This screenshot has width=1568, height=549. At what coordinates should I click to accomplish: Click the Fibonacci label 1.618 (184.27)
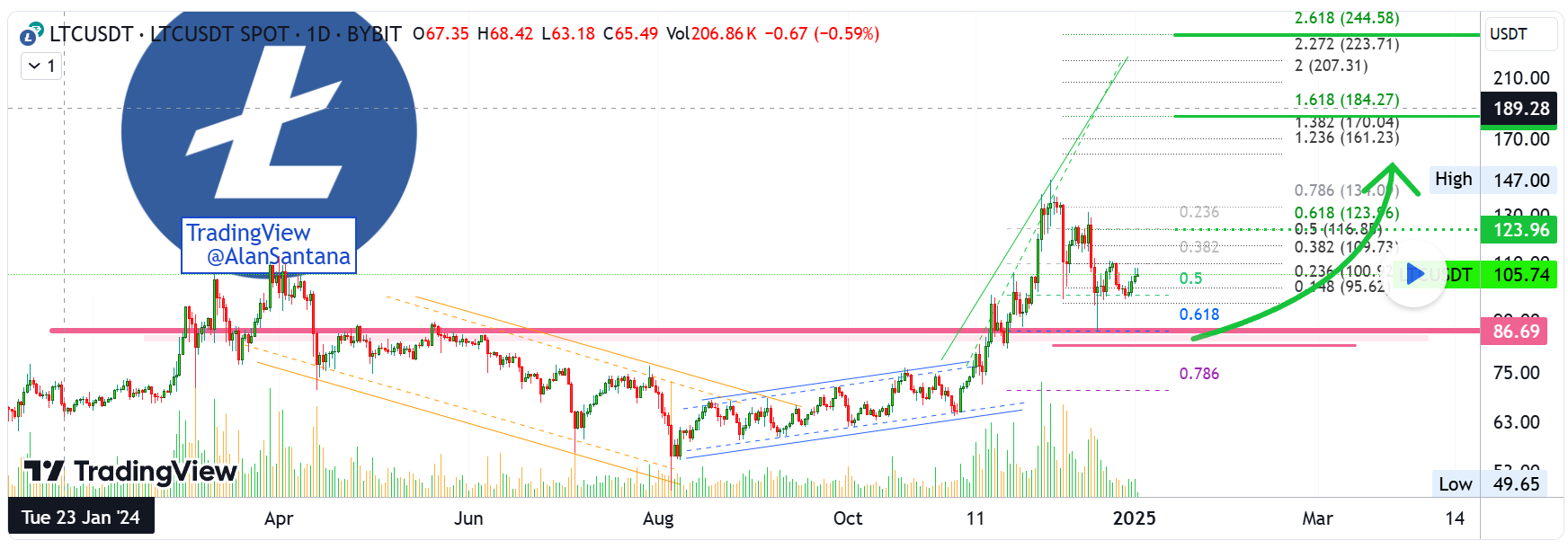[x=1347, y=100]
